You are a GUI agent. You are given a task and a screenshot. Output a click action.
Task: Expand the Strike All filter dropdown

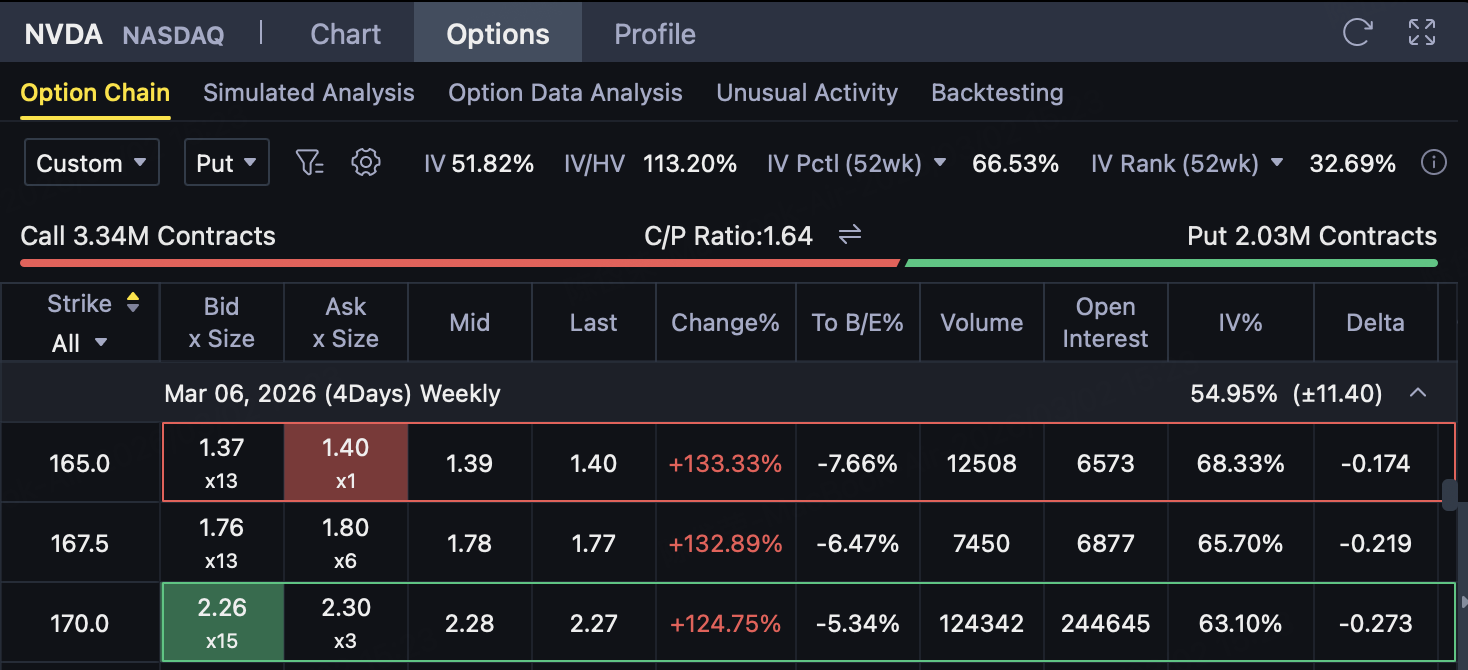pyautogui.click(x=79, y=343)
